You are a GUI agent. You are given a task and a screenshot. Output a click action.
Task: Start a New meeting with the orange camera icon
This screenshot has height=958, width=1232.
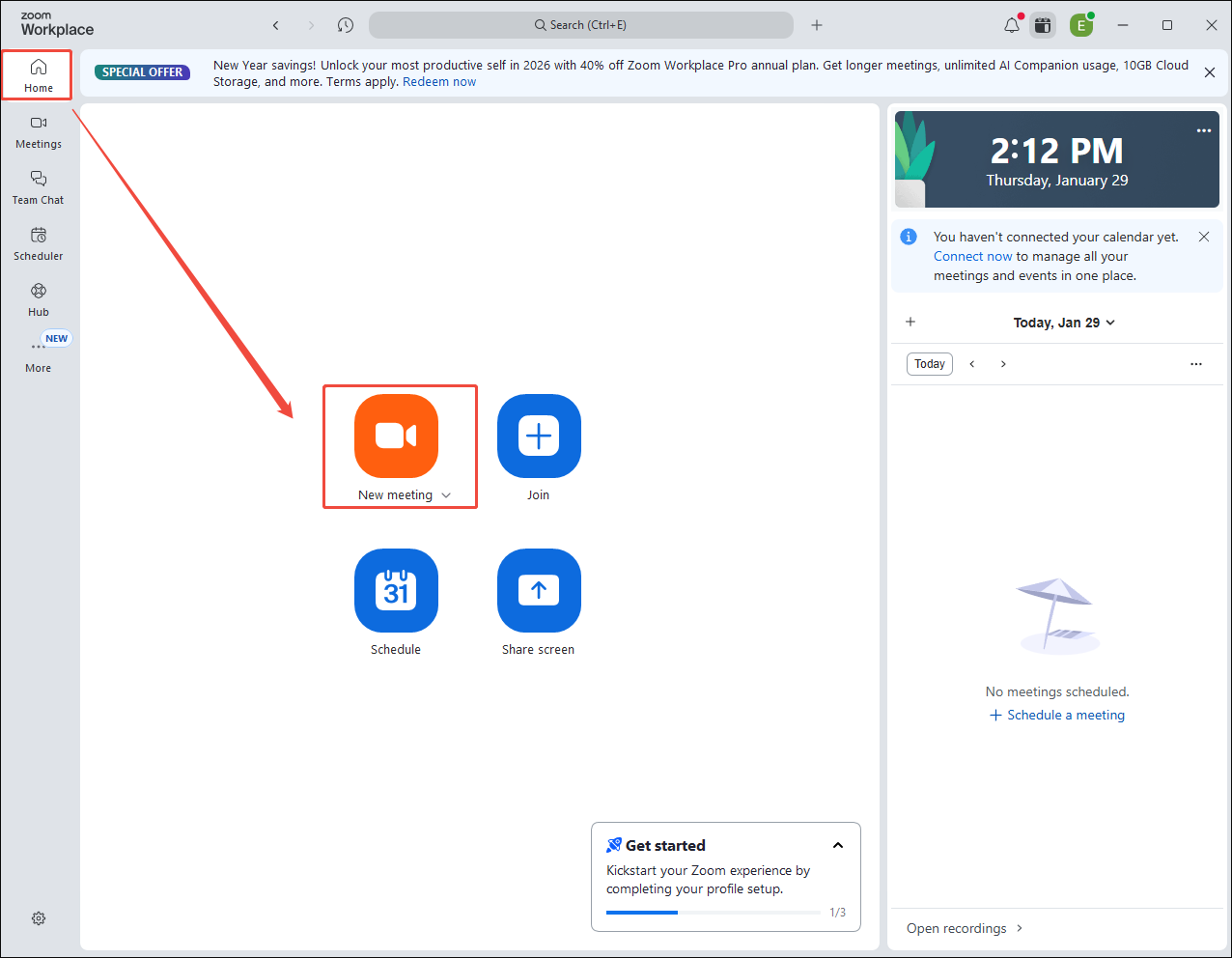pos(396,437)
